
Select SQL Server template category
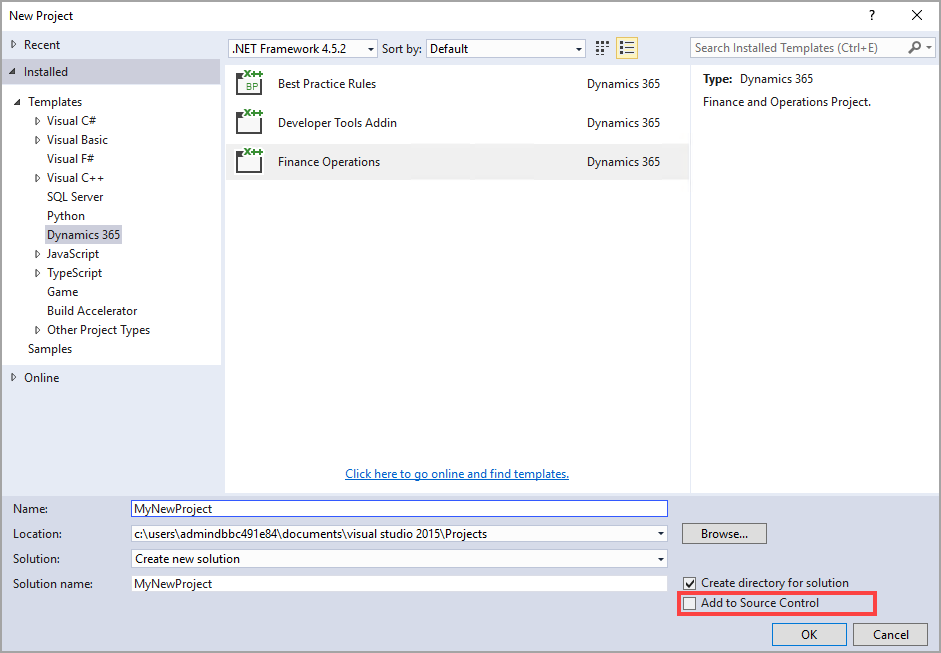pos(75,197)
